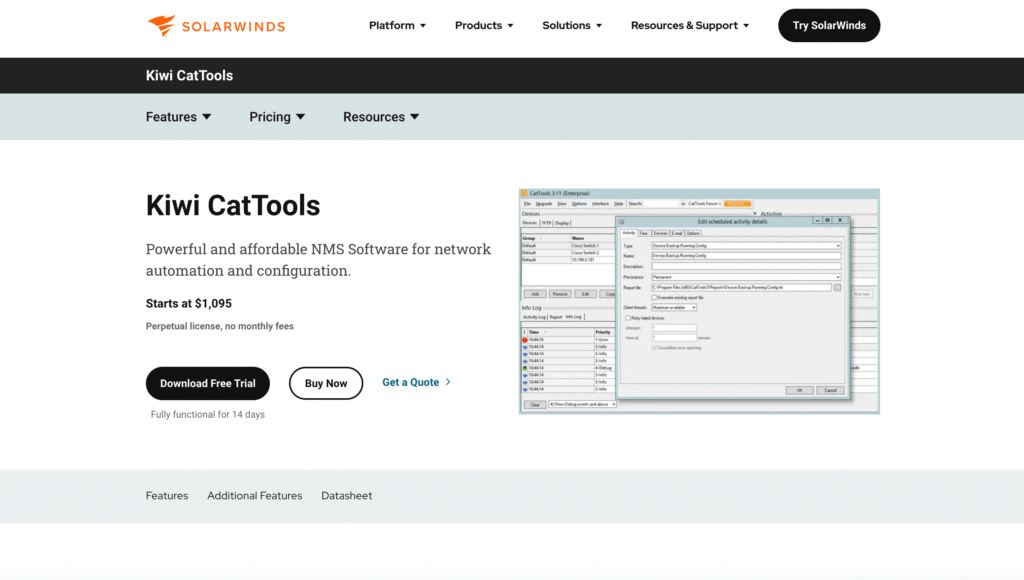Screen dimensions: 1024x580
Task: Click the SolarWinds logo
Action: point(216,25)
